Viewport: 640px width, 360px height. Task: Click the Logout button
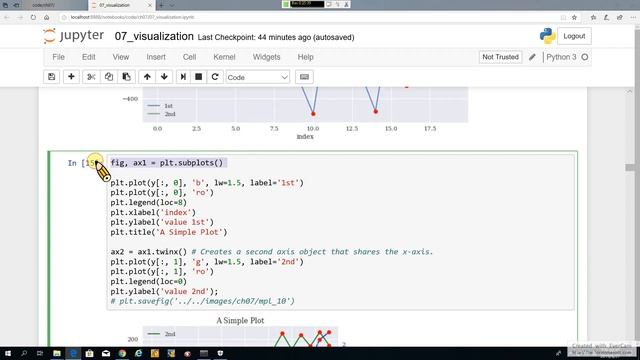(574, 36)
